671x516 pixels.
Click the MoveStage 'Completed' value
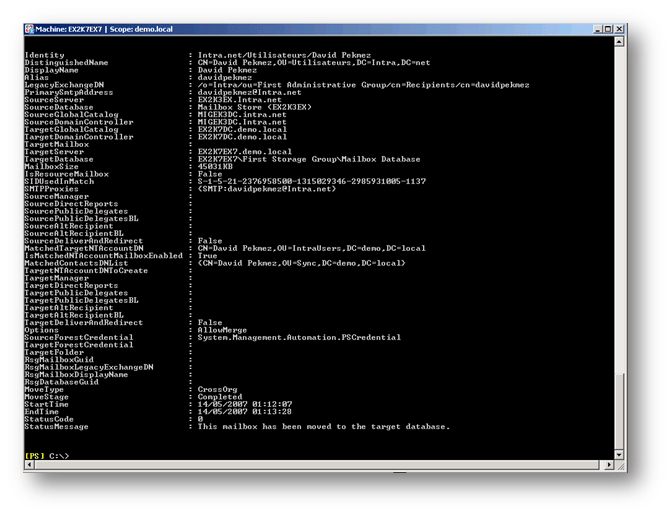coord(219,397)
